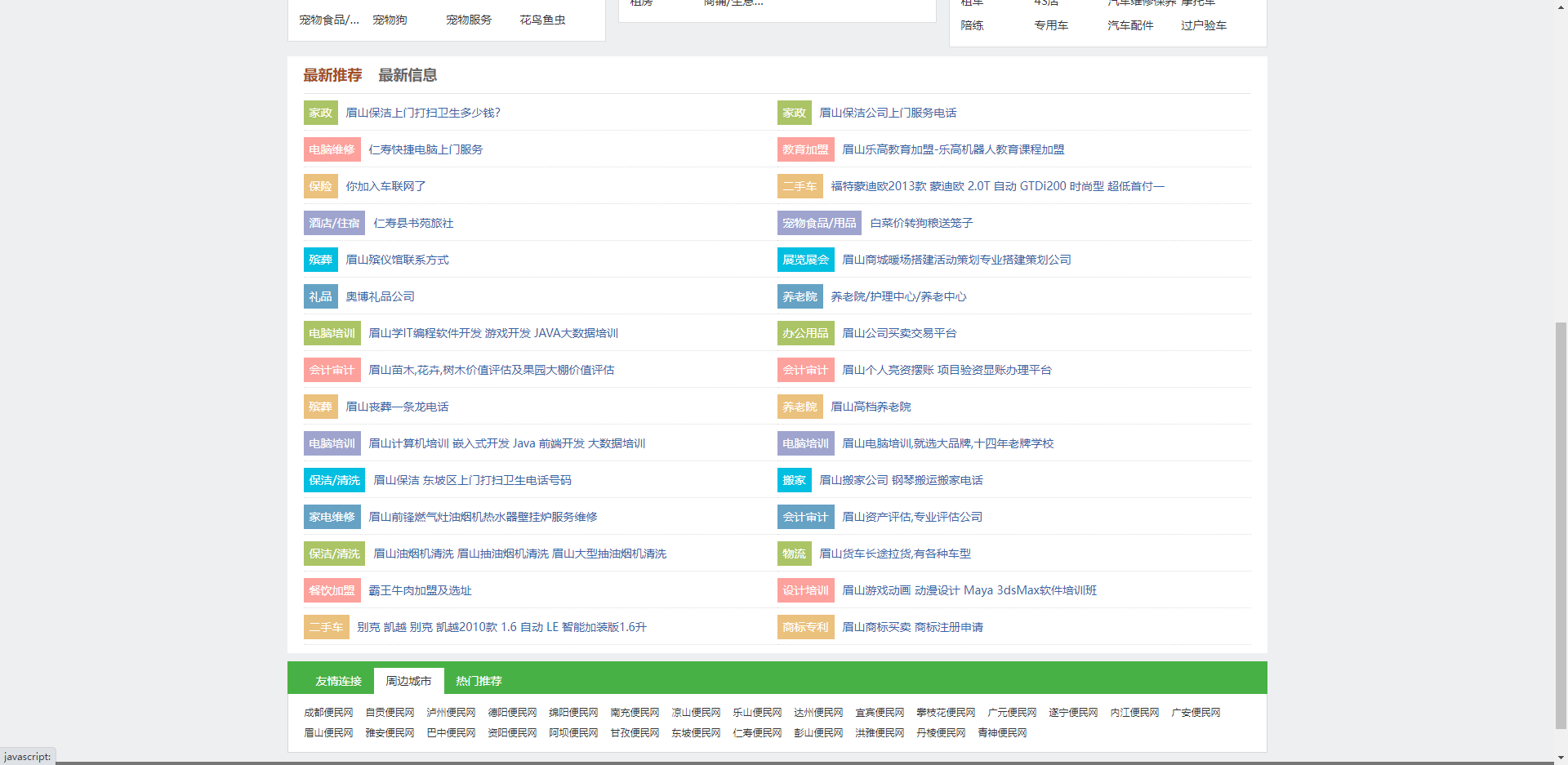Open 仁寿快捷电脑上门服务 listing

(x=425, y=149)
